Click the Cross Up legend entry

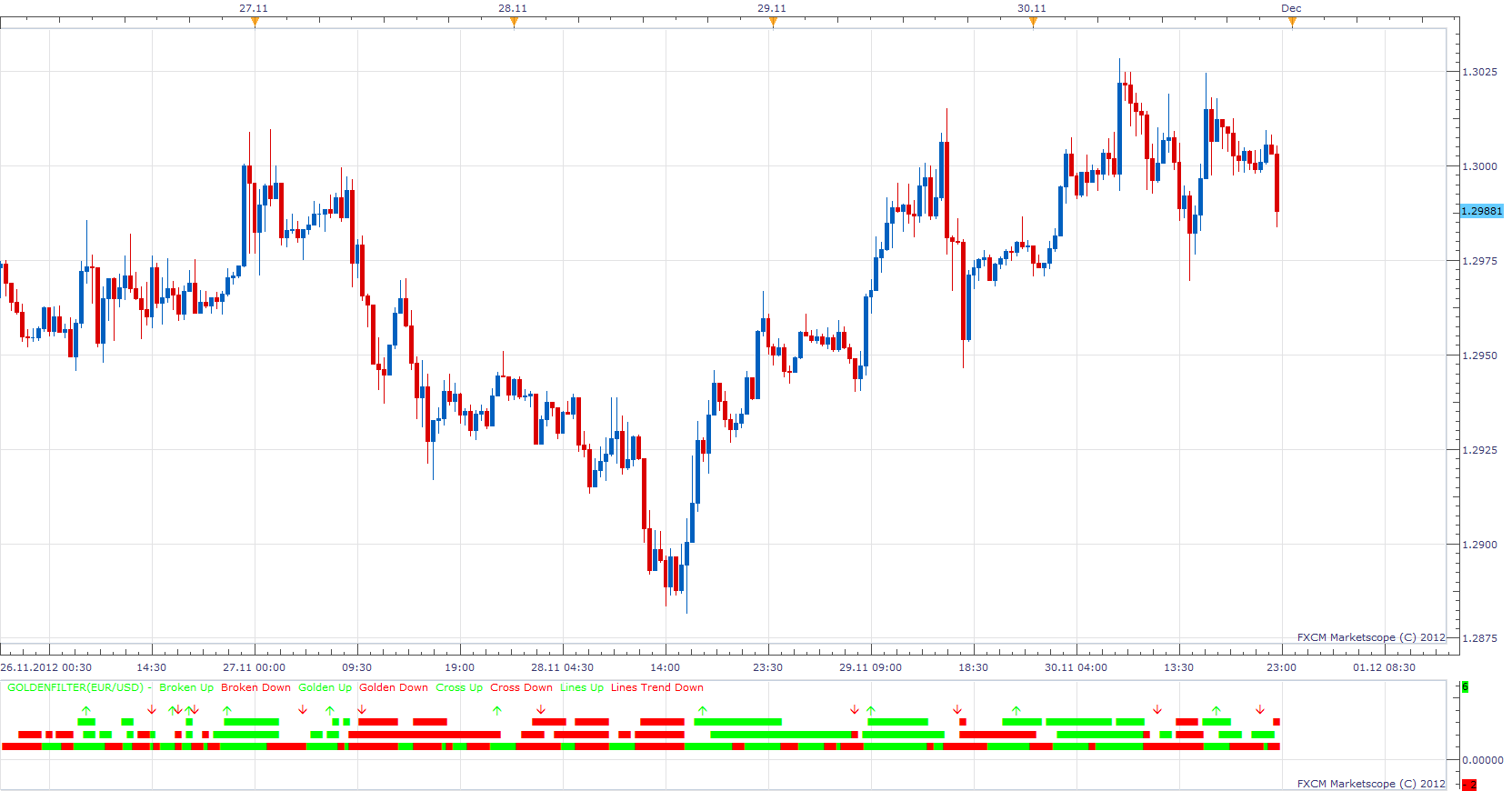[459, 687]
